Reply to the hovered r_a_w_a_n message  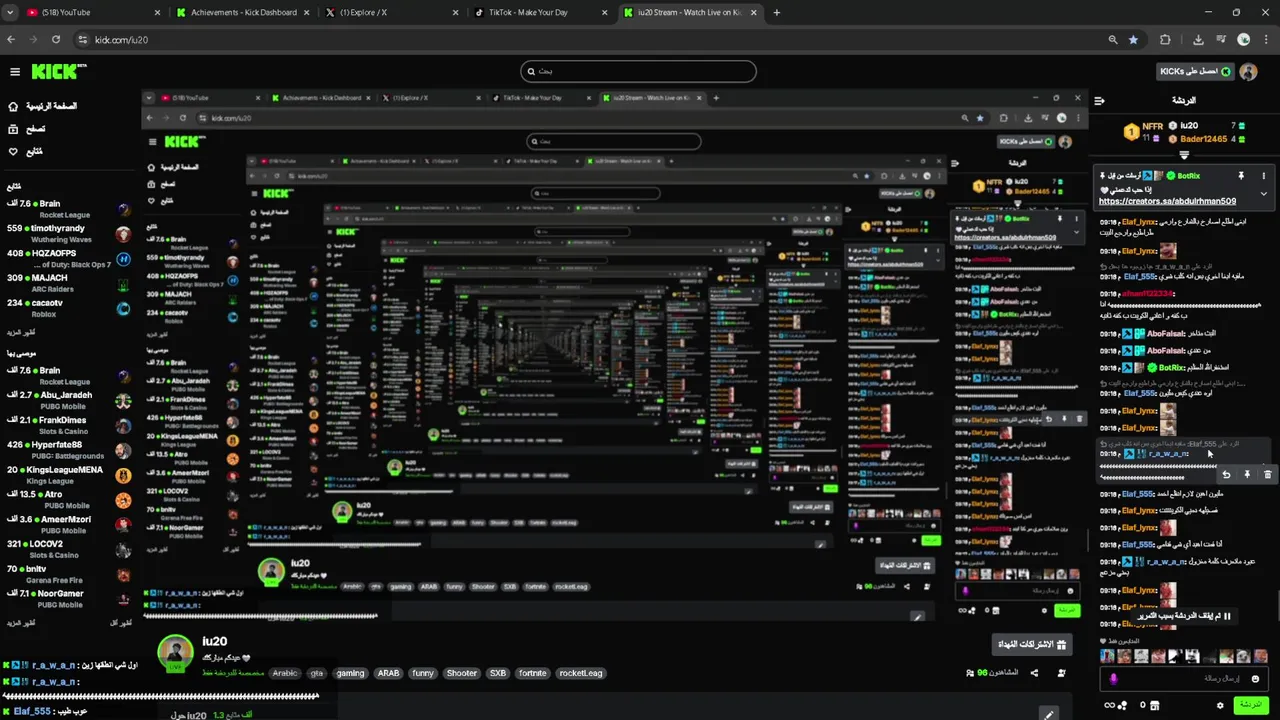click(1226, 475)
